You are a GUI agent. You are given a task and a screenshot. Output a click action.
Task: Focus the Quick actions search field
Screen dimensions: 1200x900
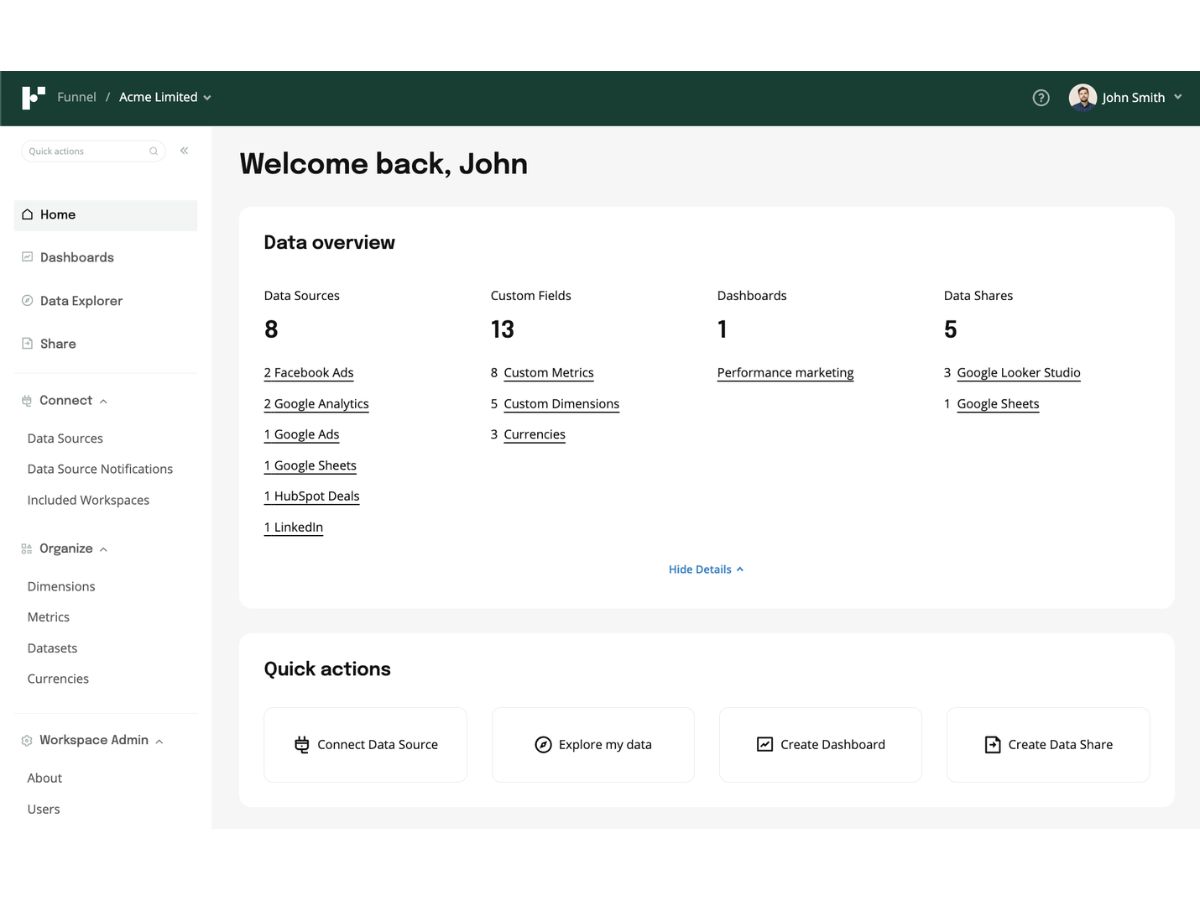coord(94,152)
